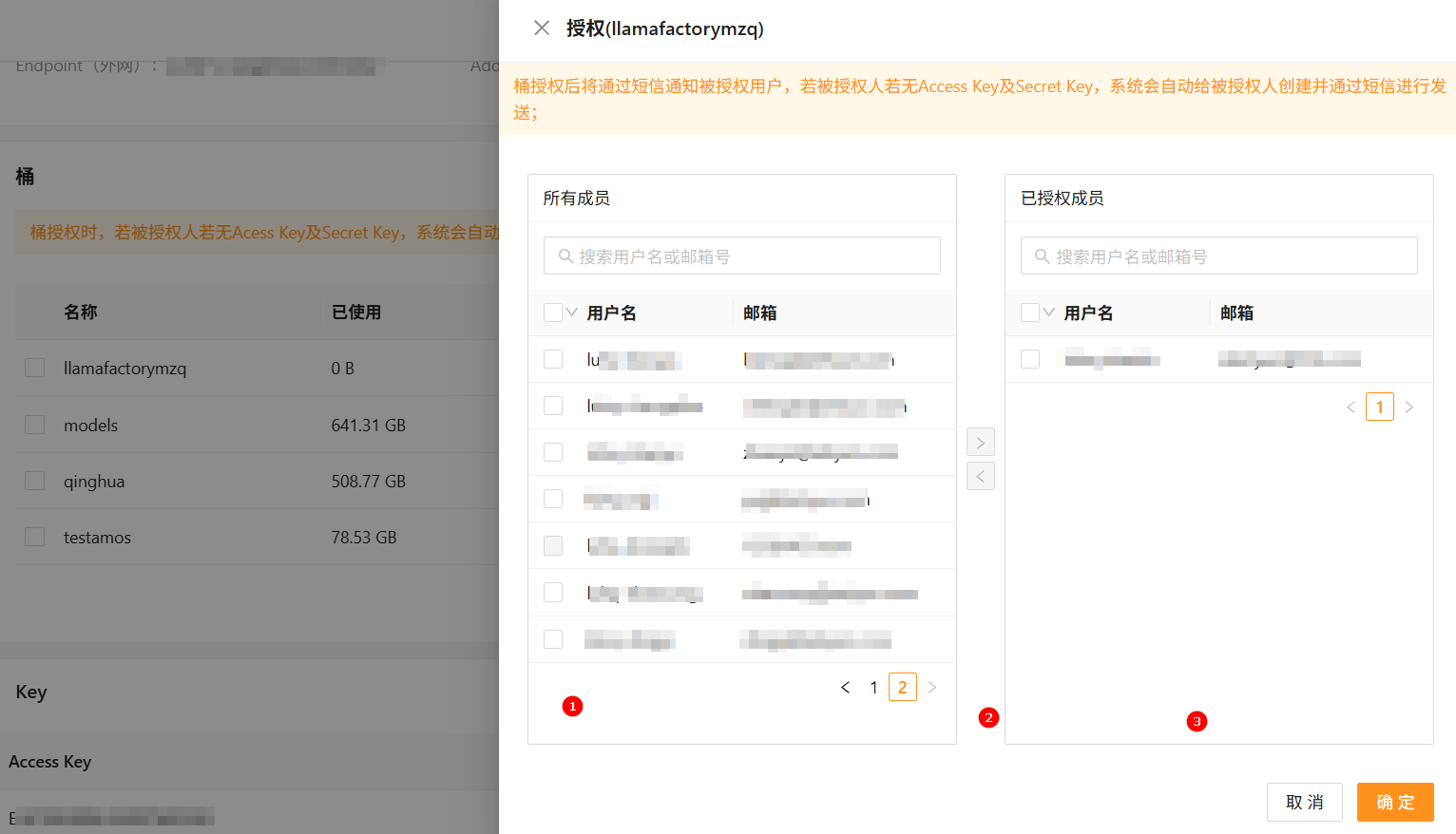Close the 授权 authorization drawer
This screenshot has height=834, width=1456.
point(542,28)
